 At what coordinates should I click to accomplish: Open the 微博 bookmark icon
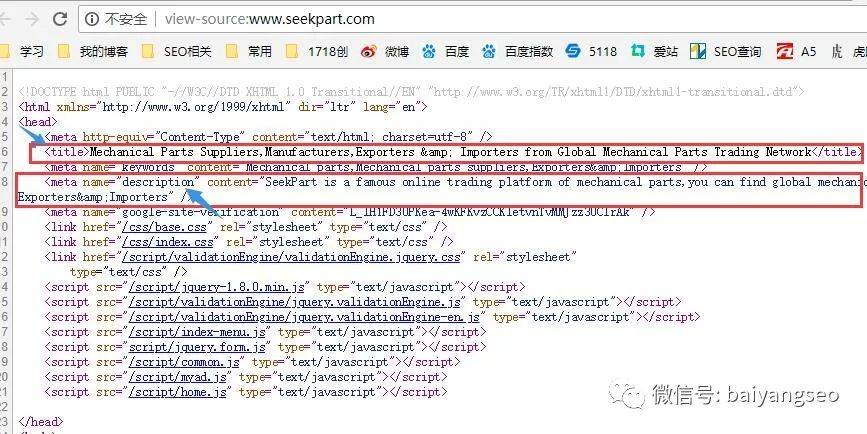click(368, 52)
